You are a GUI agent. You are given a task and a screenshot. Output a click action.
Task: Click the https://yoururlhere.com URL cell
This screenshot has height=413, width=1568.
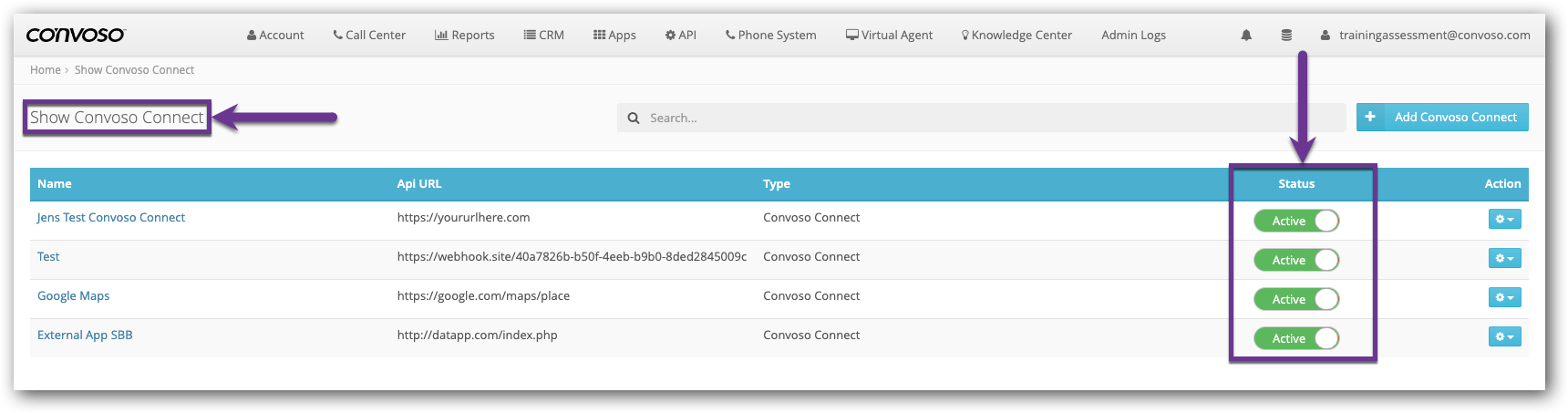(463, 218)
